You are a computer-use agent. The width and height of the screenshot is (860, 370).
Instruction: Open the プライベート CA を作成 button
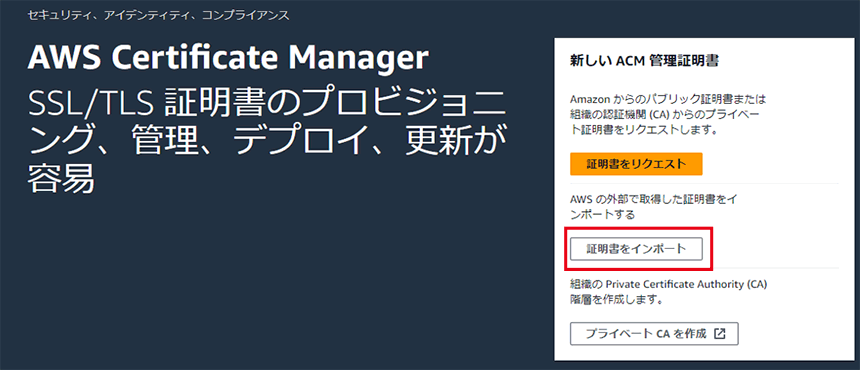[654, 333]
